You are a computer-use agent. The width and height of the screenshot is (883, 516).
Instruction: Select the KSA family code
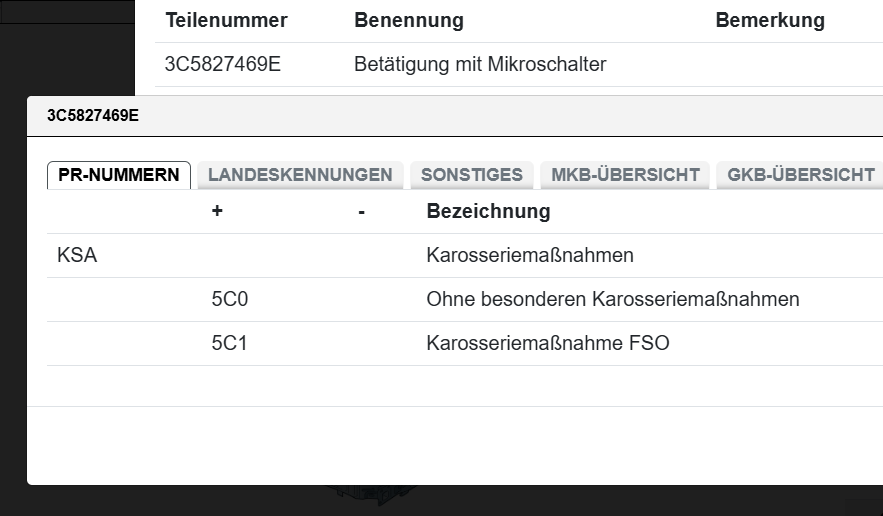tap(77, 255)
